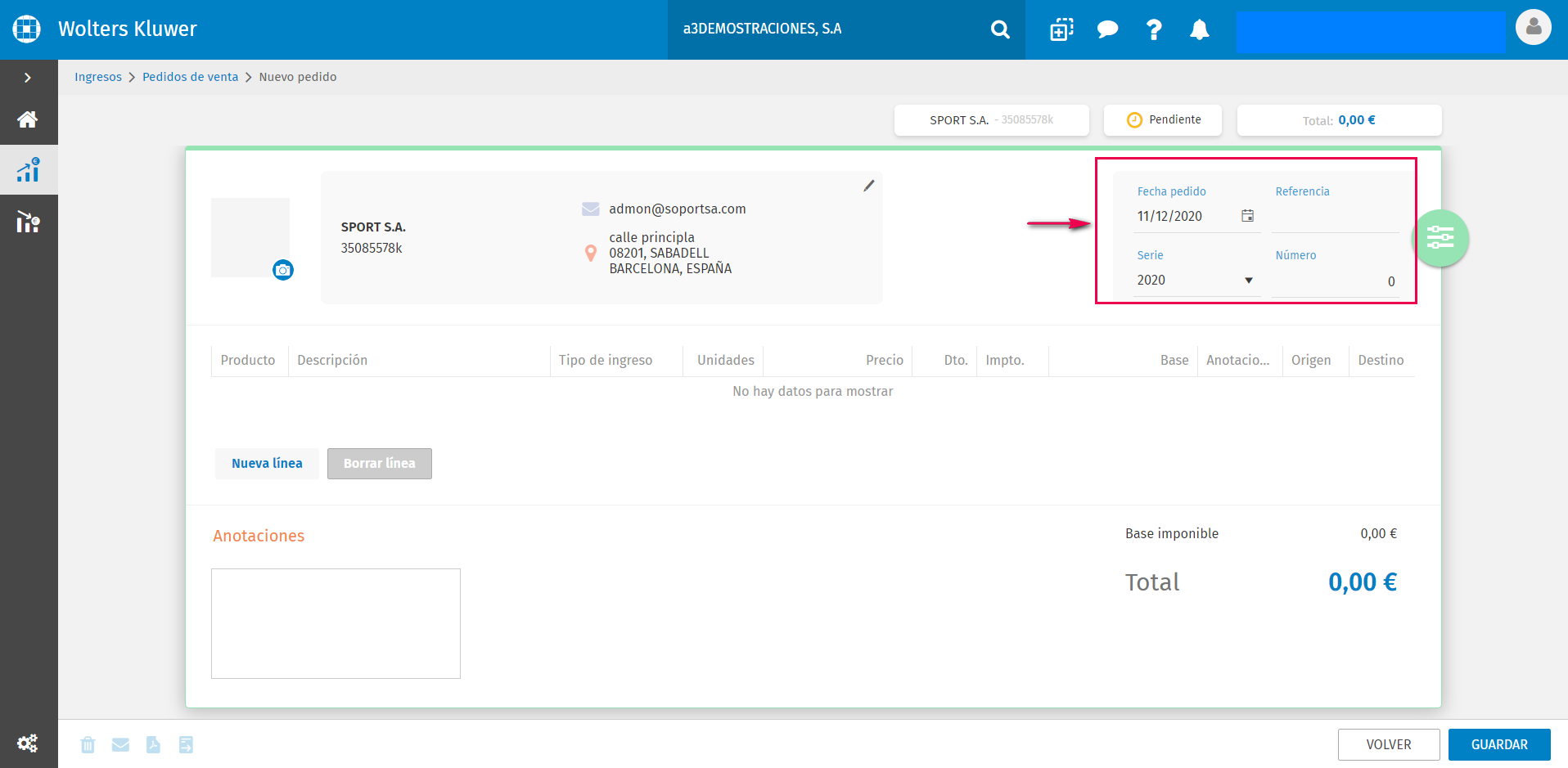Click the Referencia input field
1568x768 pixels.
point(1336,218)
